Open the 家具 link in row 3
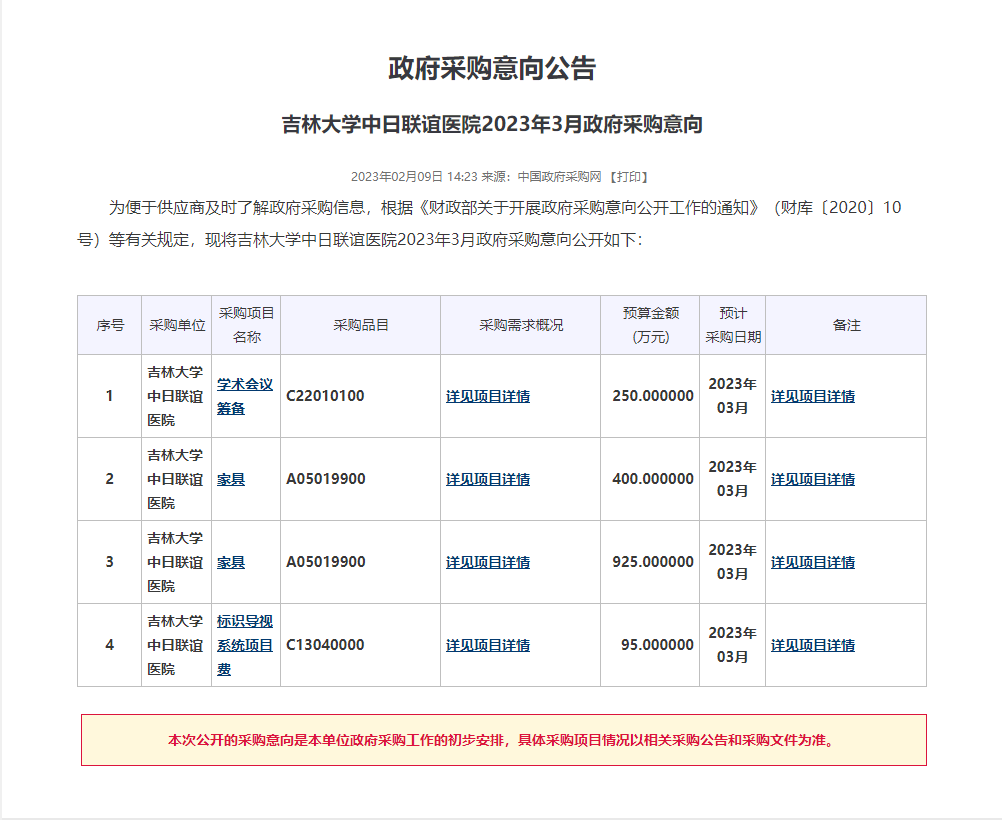Viewport: 1002px width, 820px height. point(231,562)
